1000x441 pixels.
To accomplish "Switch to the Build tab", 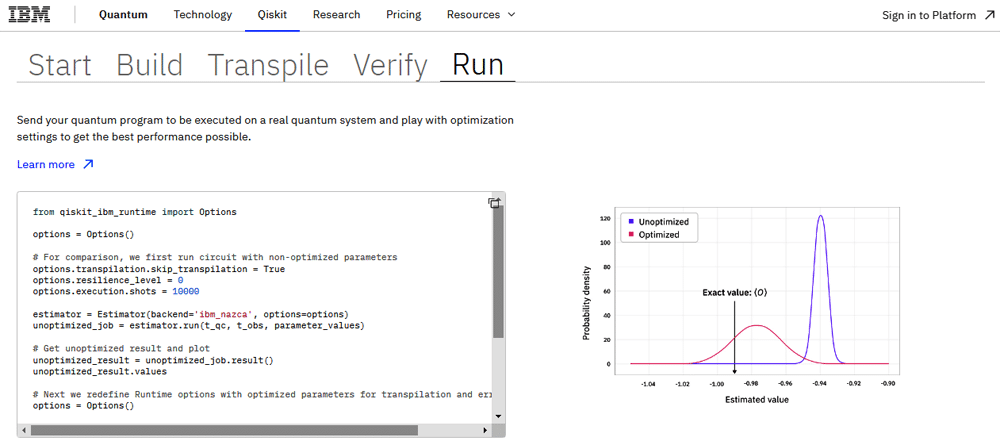I will click(x=150, y=65).
